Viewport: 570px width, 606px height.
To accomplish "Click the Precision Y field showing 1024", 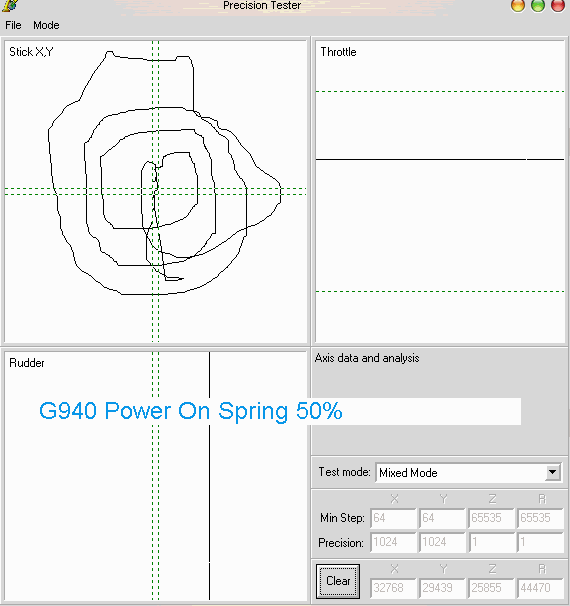I will pyautogui.click(x=442, y=542).
